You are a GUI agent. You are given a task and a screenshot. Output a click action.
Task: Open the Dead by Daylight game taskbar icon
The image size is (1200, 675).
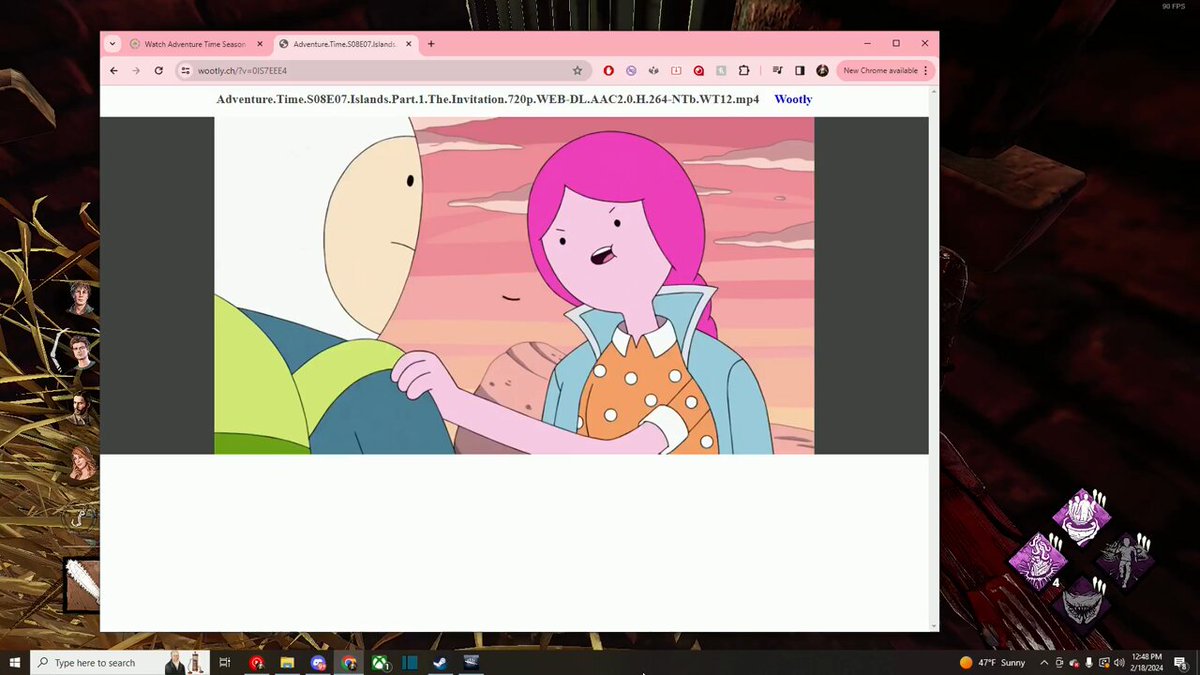[x=471, y=662]
